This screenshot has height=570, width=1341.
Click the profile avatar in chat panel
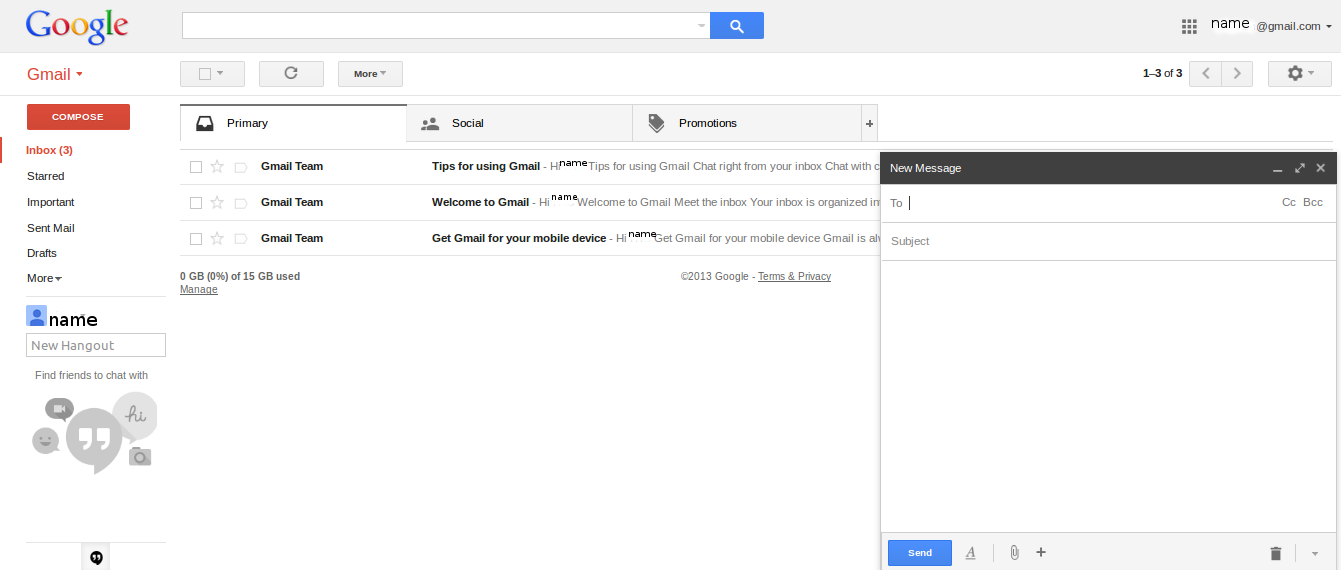coord(37,317)
